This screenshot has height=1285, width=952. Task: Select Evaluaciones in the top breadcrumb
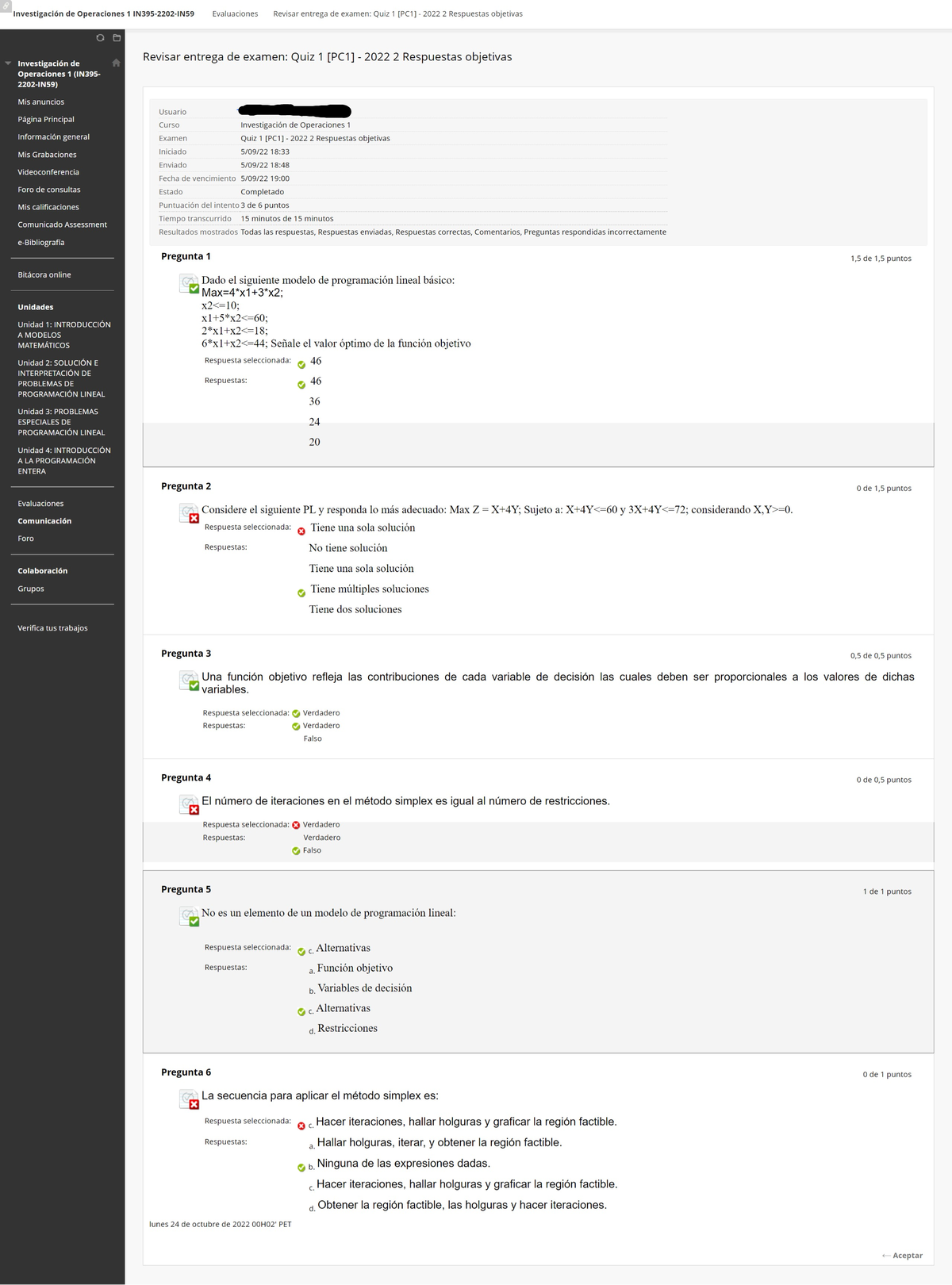[235, 14]
